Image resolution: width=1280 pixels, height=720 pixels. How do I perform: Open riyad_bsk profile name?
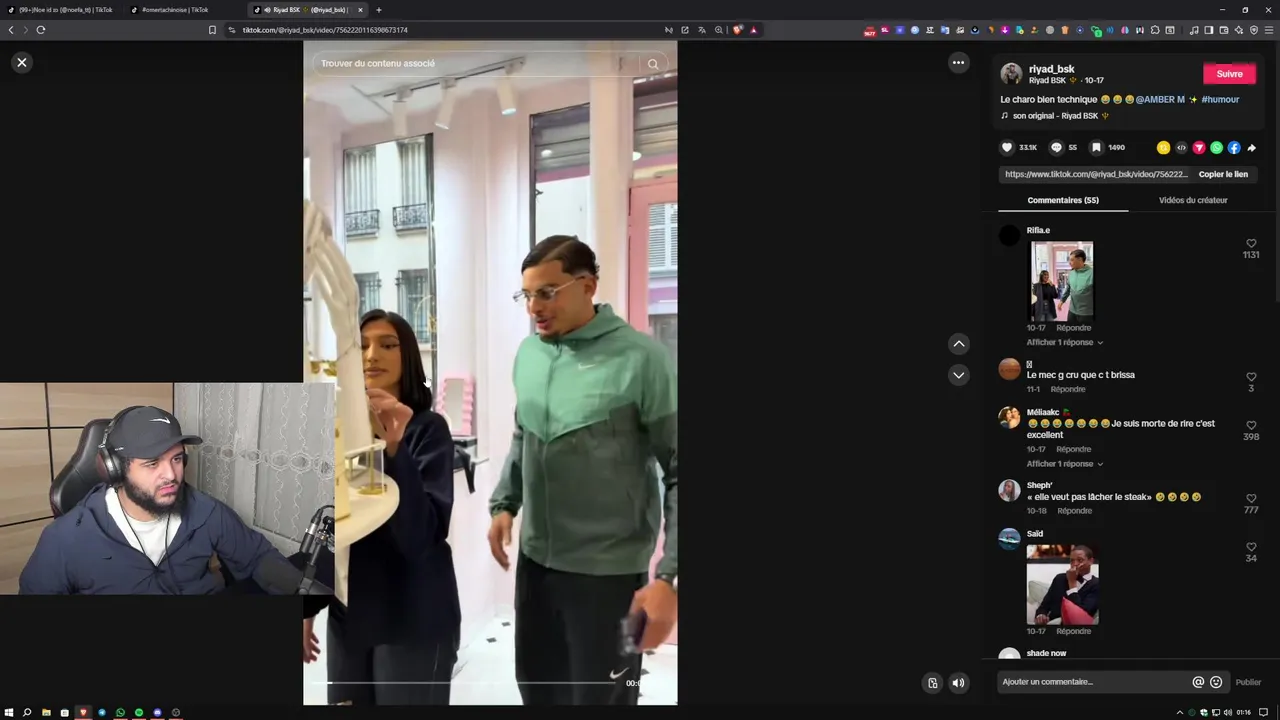1051,69
